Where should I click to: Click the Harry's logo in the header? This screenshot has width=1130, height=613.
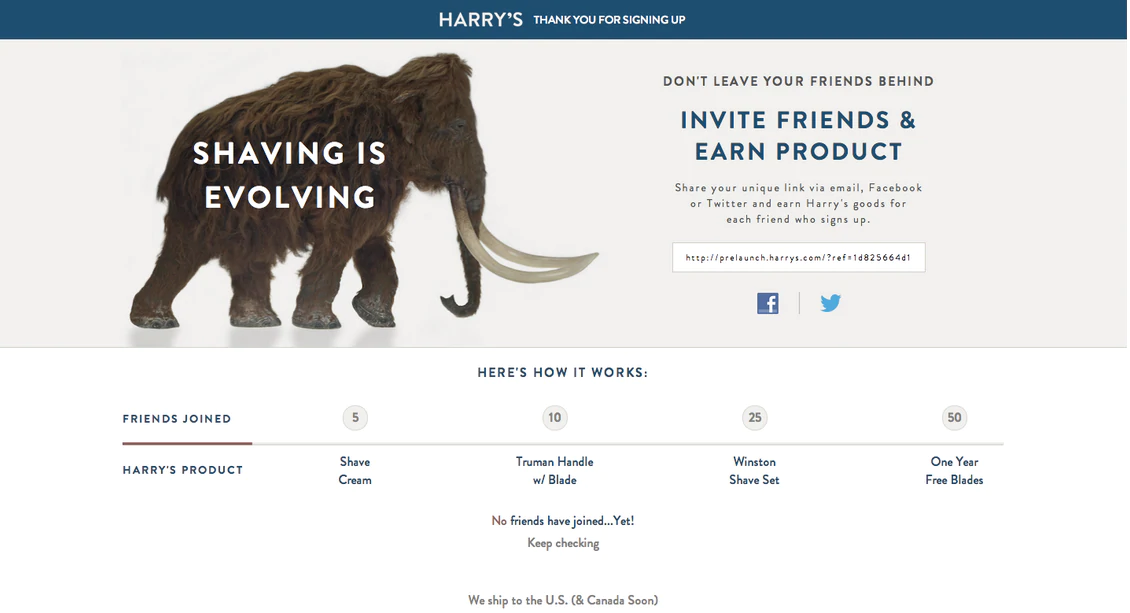coord(481,18)
